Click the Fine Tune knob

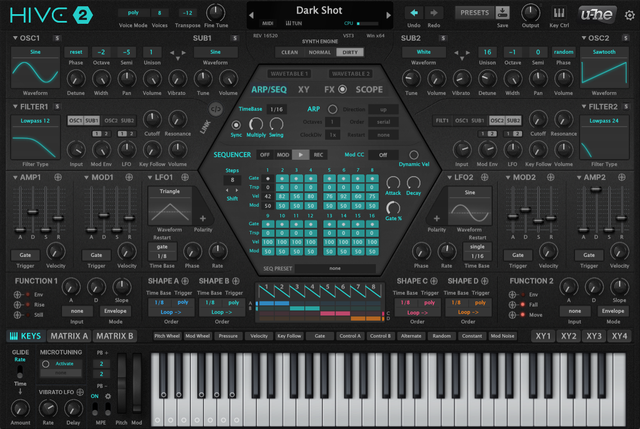216,13
